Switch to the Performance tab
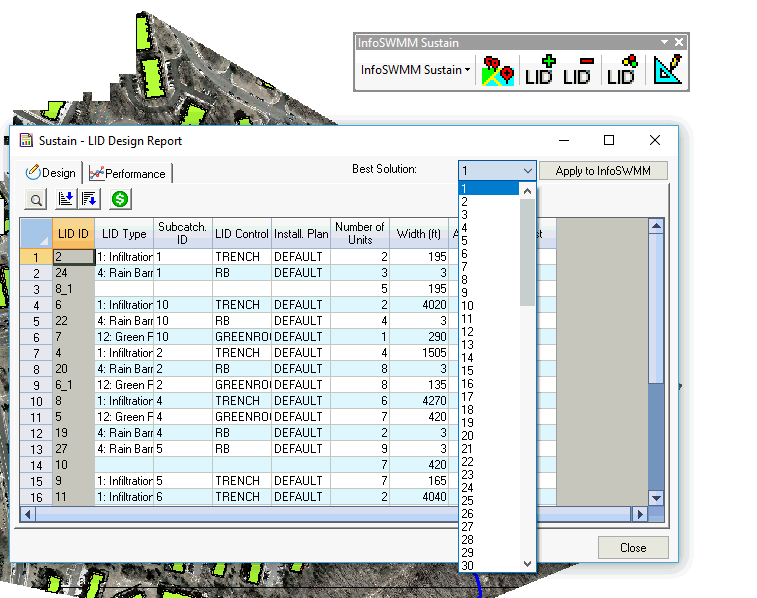The height and width of the screenshot is (598, 757). point(128,174)
